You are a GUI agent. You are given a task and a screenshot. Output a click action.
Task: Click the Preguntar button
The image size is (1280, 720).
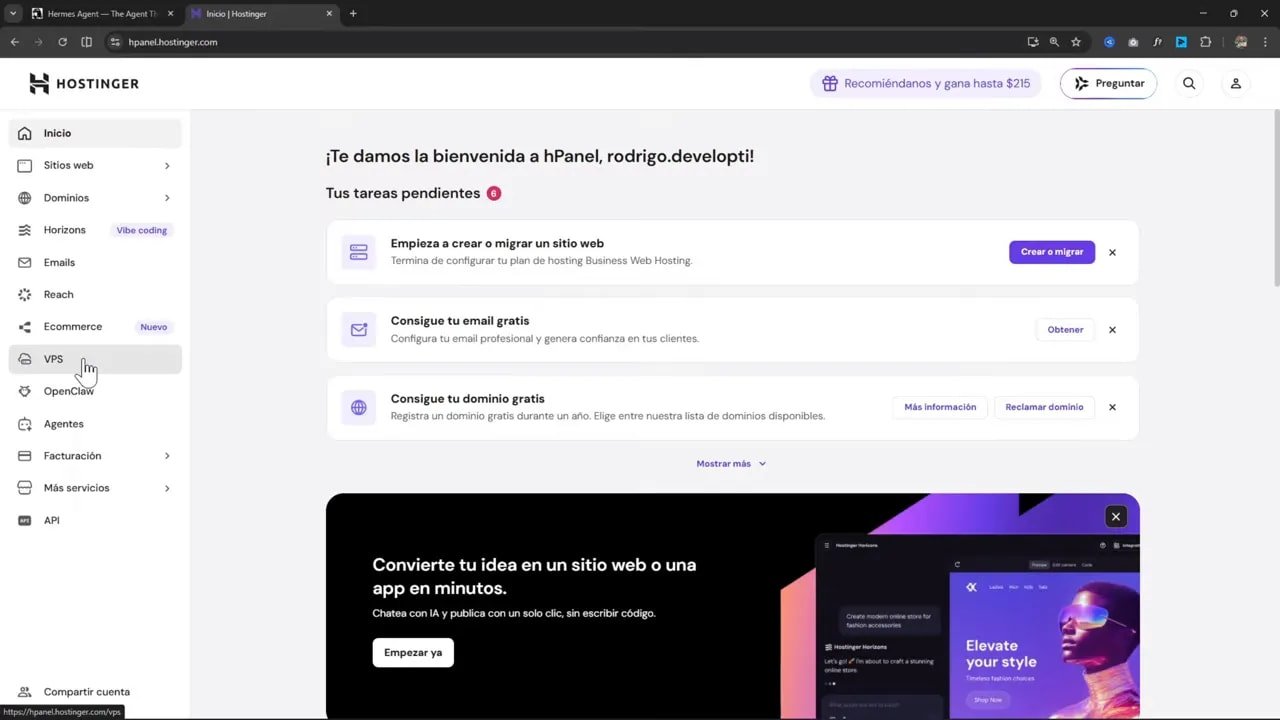click(x=1108, y=83)
